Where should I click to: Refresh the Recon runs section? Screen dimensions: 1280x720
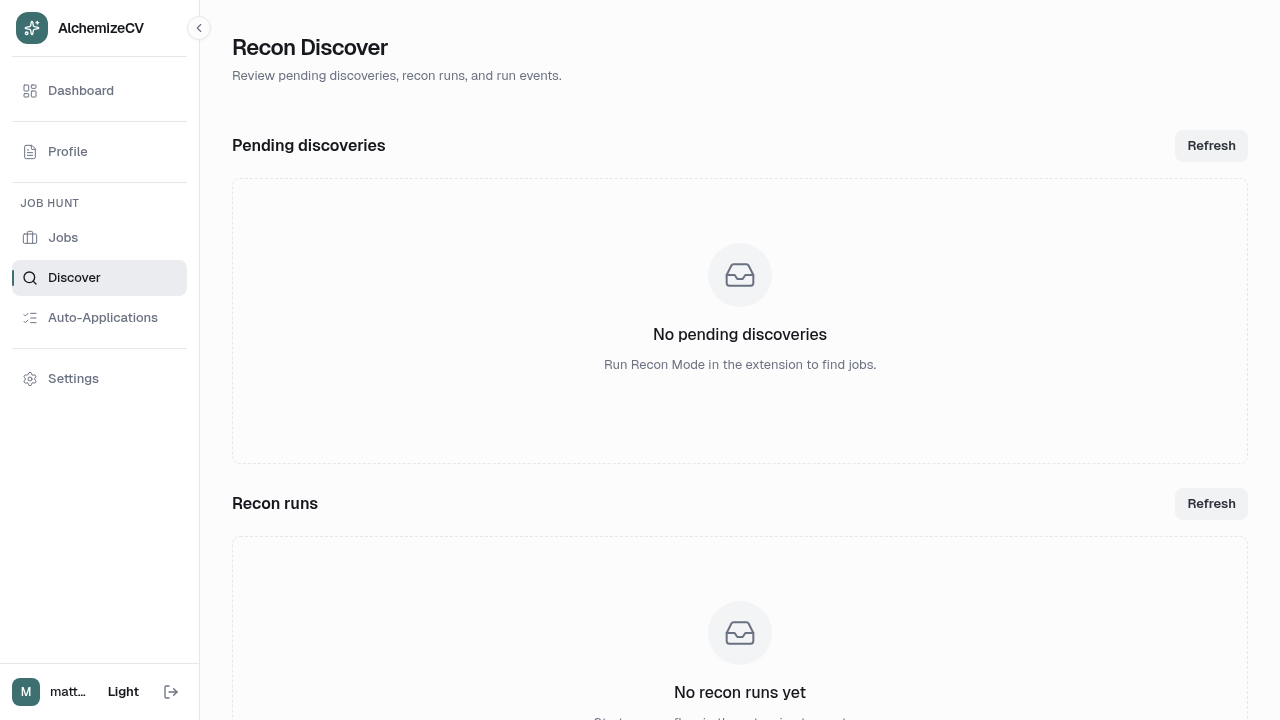pos(1211,504)
